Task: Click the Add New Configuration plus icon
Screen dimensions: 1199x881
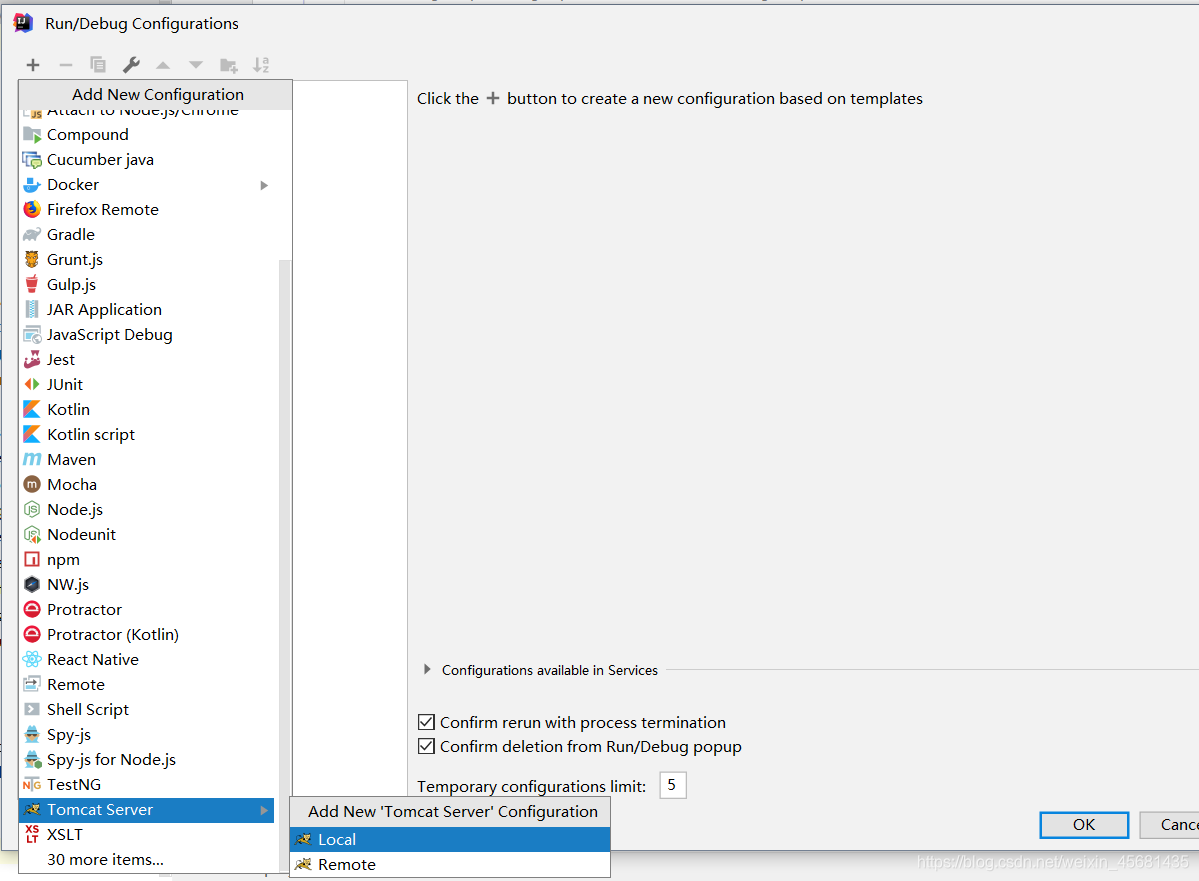Action: click(x=33, y=65)
